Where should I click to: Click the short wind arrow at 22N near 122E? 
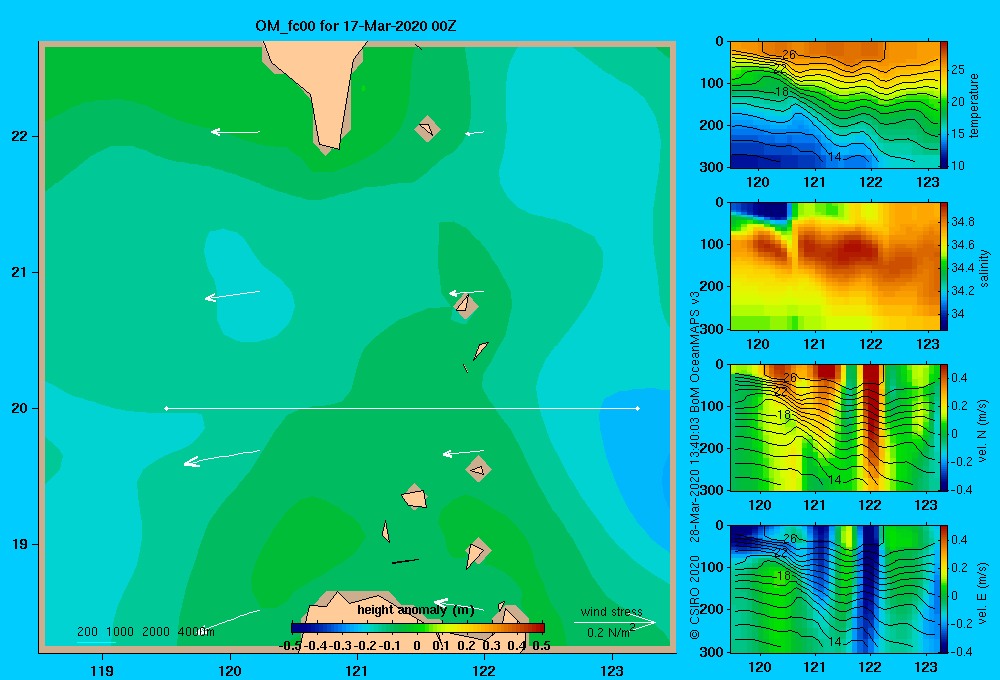(x=474, y=133)
